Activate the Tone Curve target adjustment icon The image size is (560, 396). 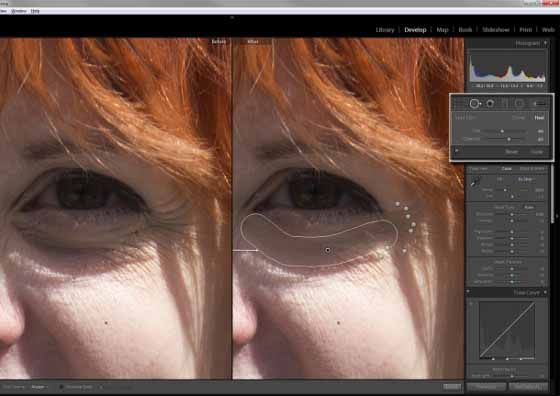coord(471,304)
